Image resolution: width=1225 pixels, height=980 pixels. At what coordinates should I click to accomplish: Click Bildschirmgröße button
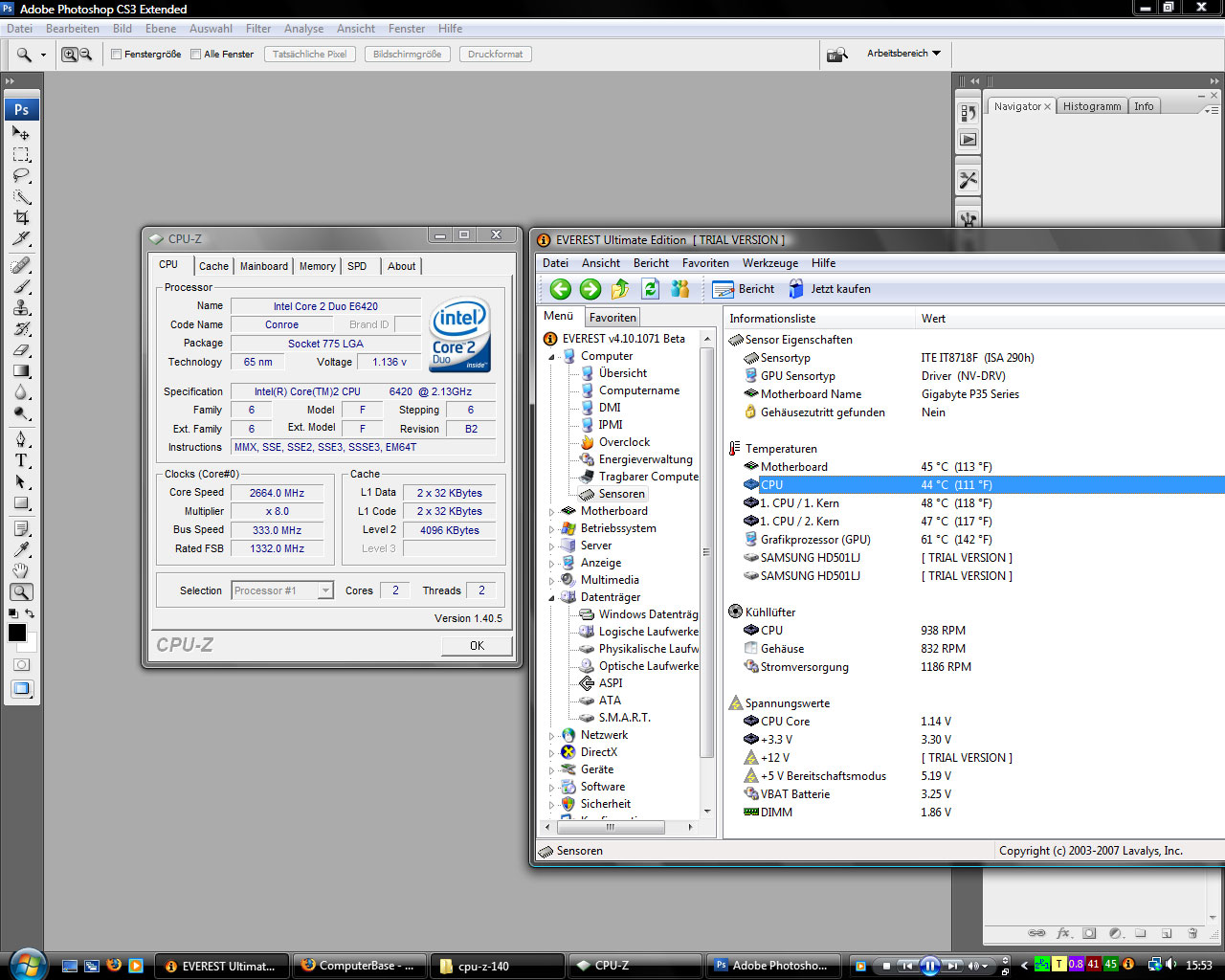click(407, 55)
